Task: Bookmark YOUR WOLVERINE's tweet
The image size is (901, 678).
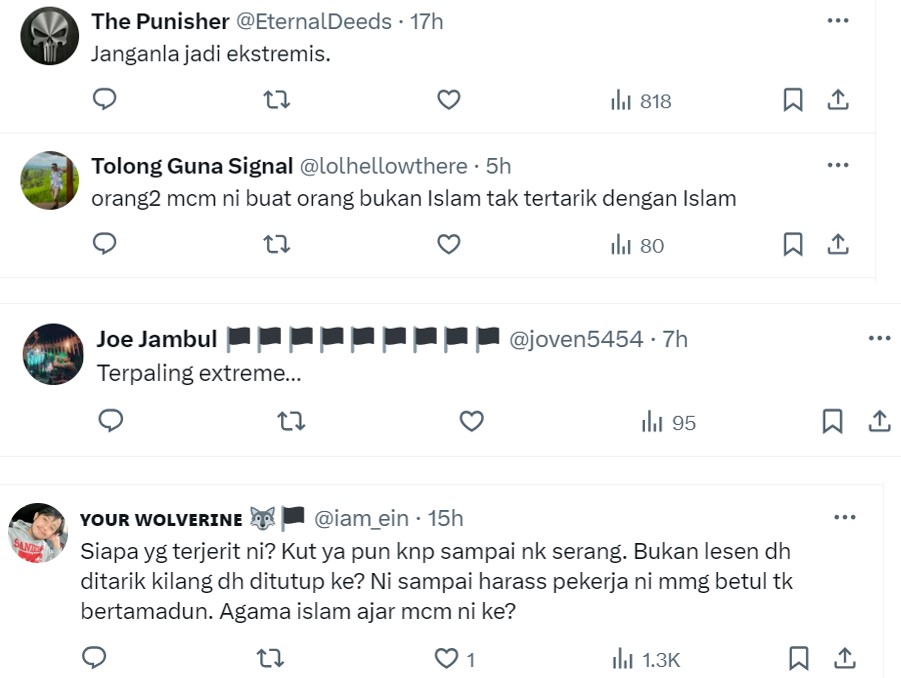Action: pos(799,658)
